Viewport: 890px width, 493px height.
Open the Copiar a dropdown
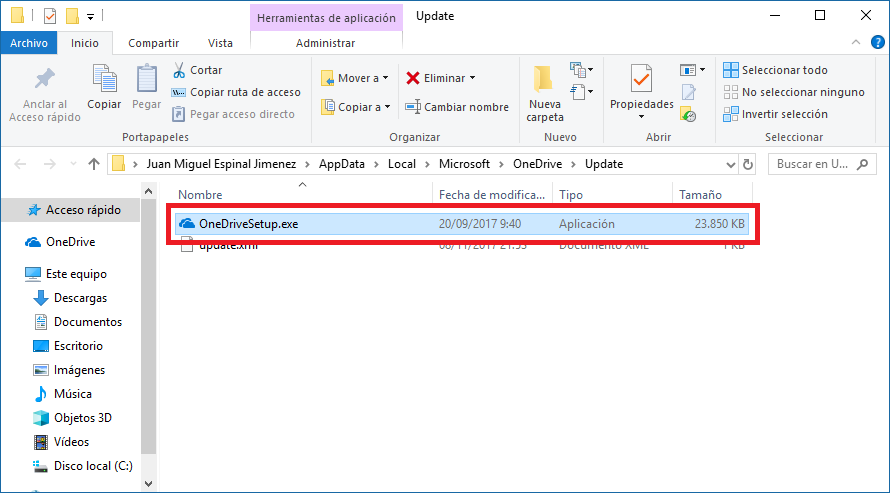[x=356, y=107]
